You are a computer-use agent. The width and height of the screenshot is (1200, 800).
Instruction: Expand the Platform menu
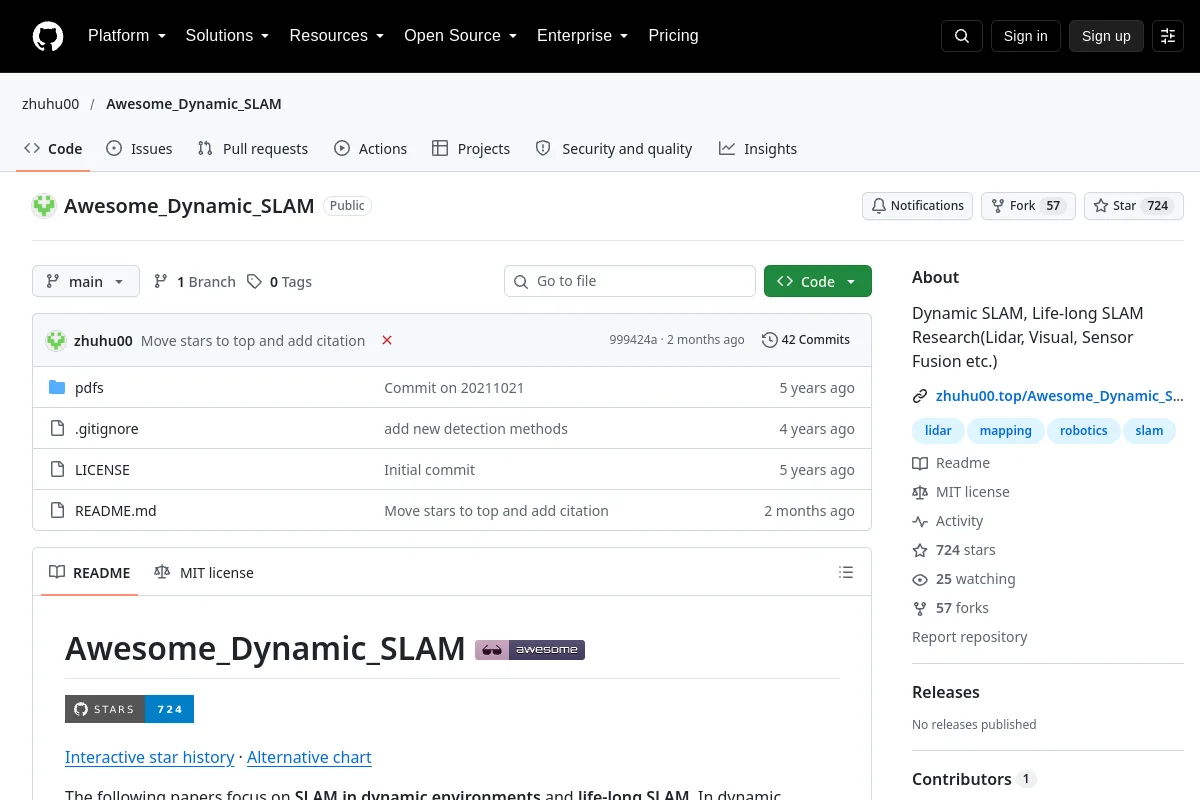pos(127,36)
